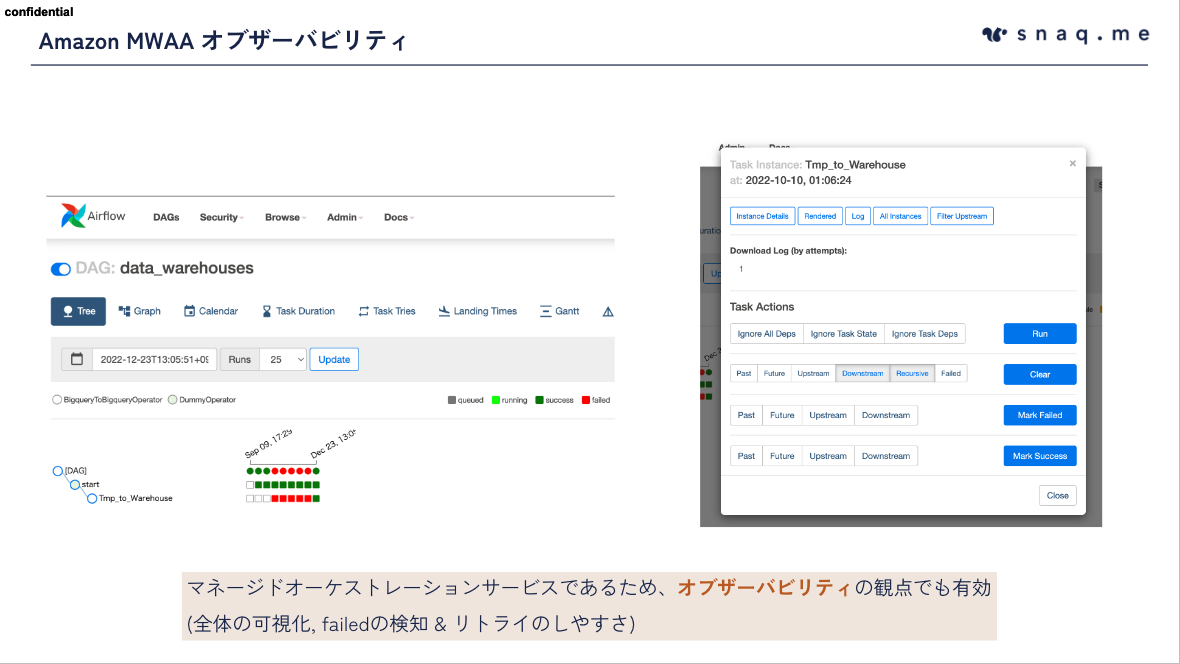1180x664 pixels.
Task: Toggle Past in the Mark Success row
Action: pyautogui.click(x=747, y=455)
